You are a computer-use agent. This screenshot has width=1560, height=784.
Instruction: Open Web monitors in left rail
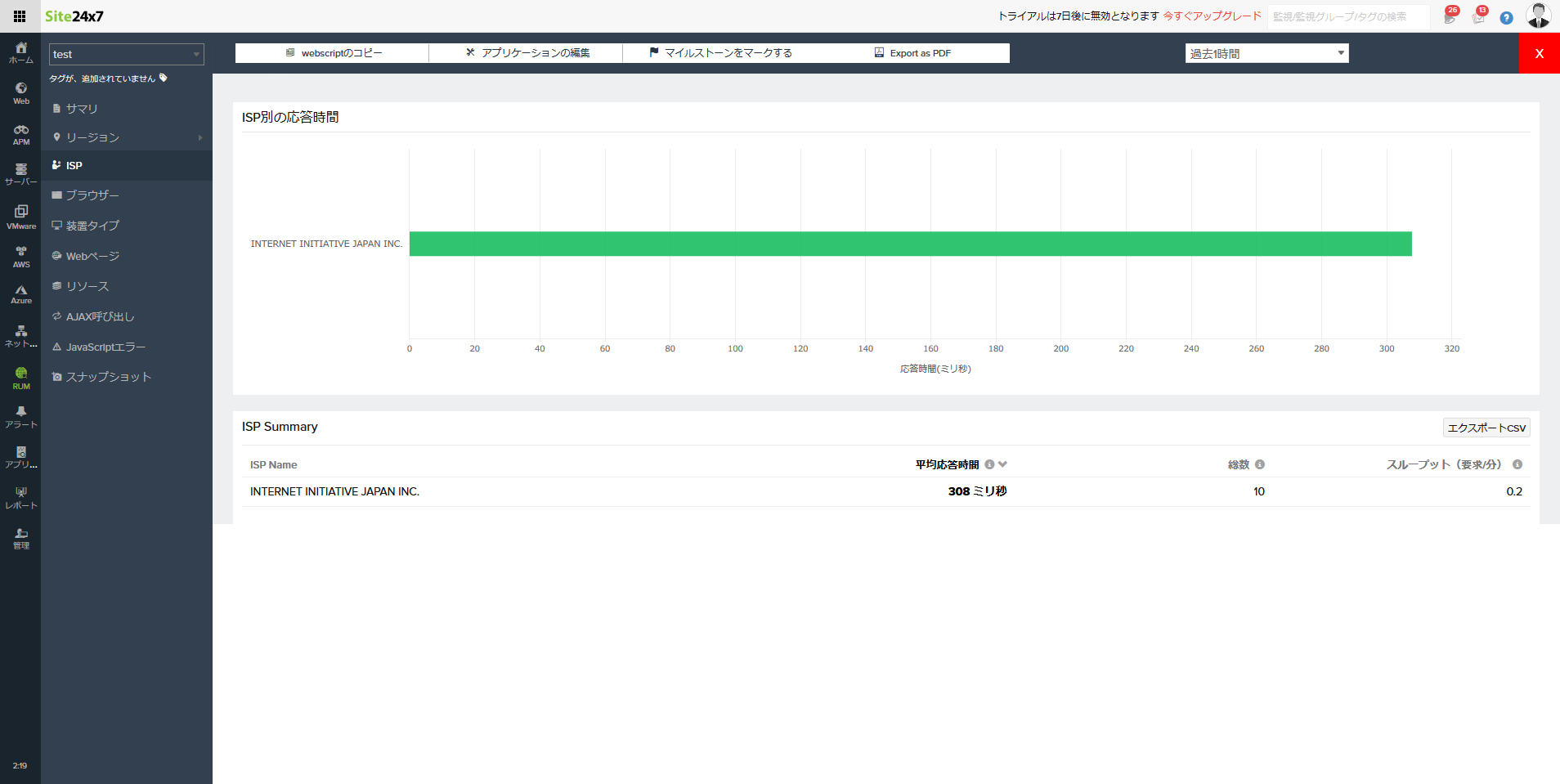tap(20, 93)
